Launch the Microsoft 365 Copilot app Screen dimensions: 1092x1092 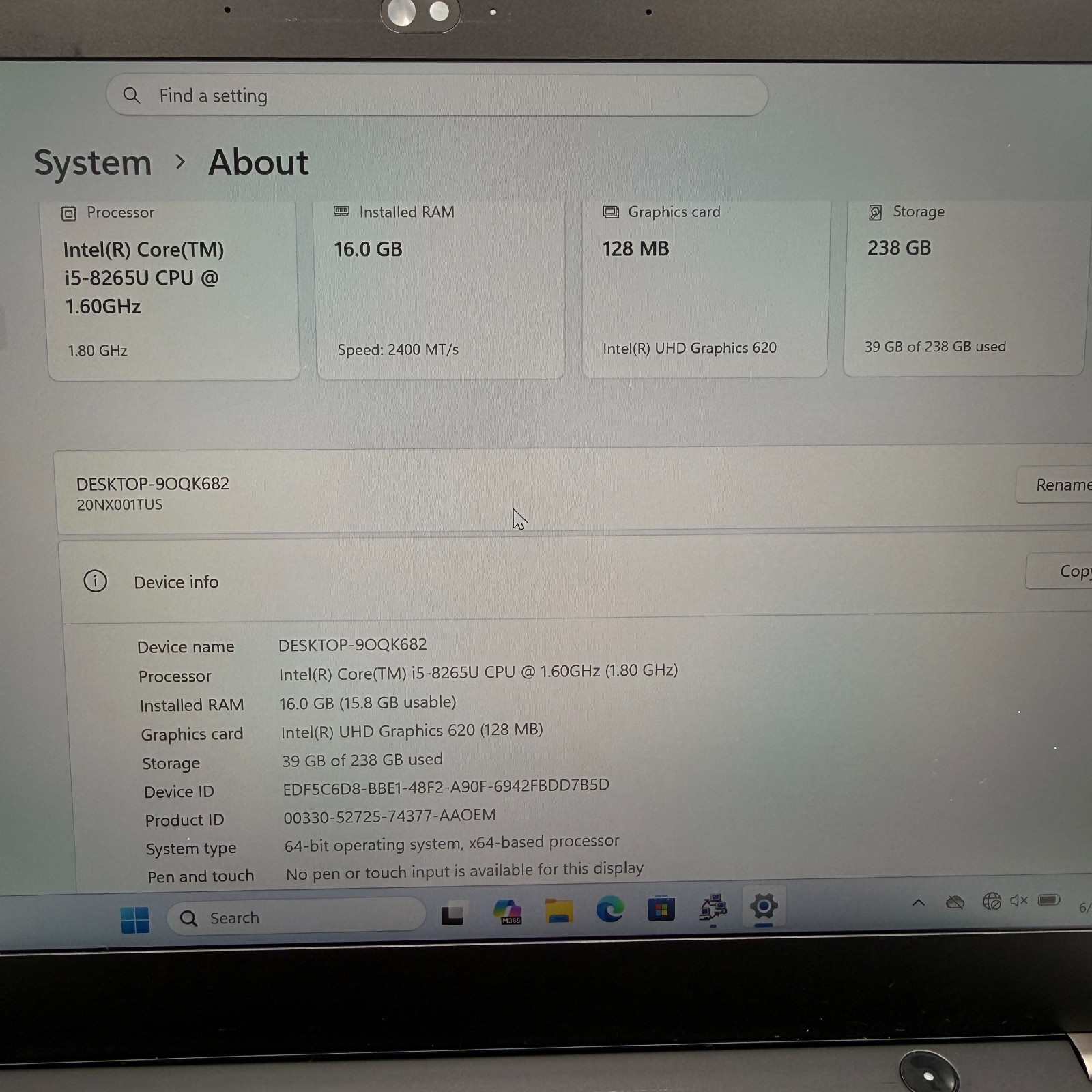(508, 912)
